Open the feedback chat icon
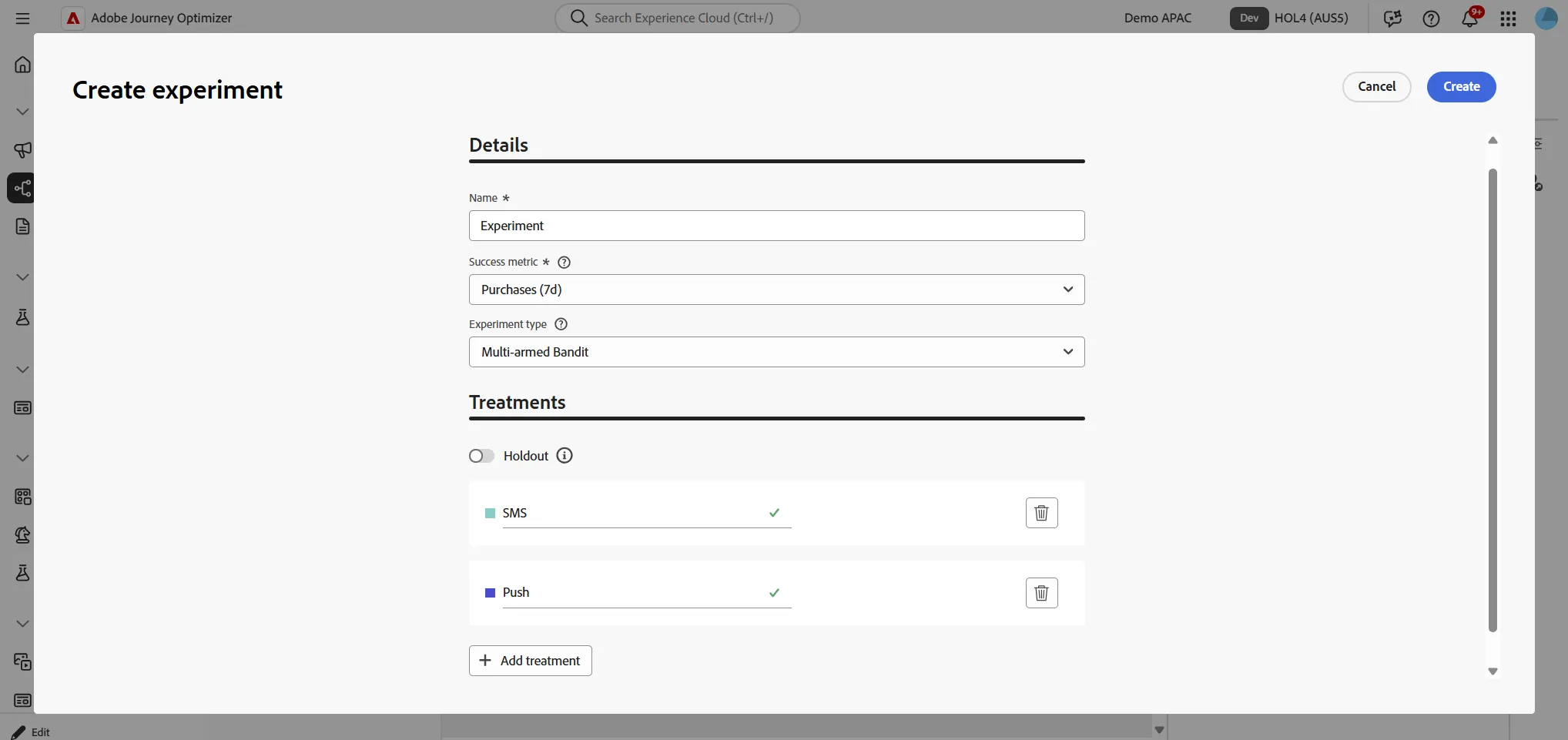1568x740 pixels. click(1392, 18)
